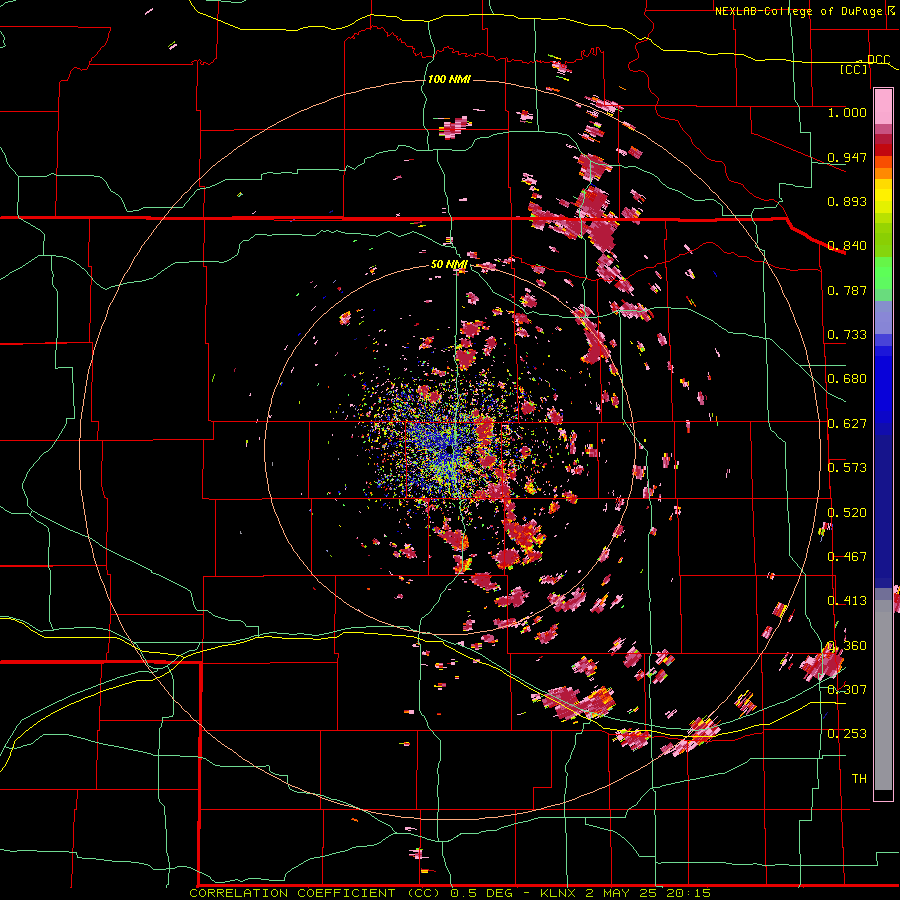
Task: Pick the yellow segment of the color bar
Action: point(883,201)
